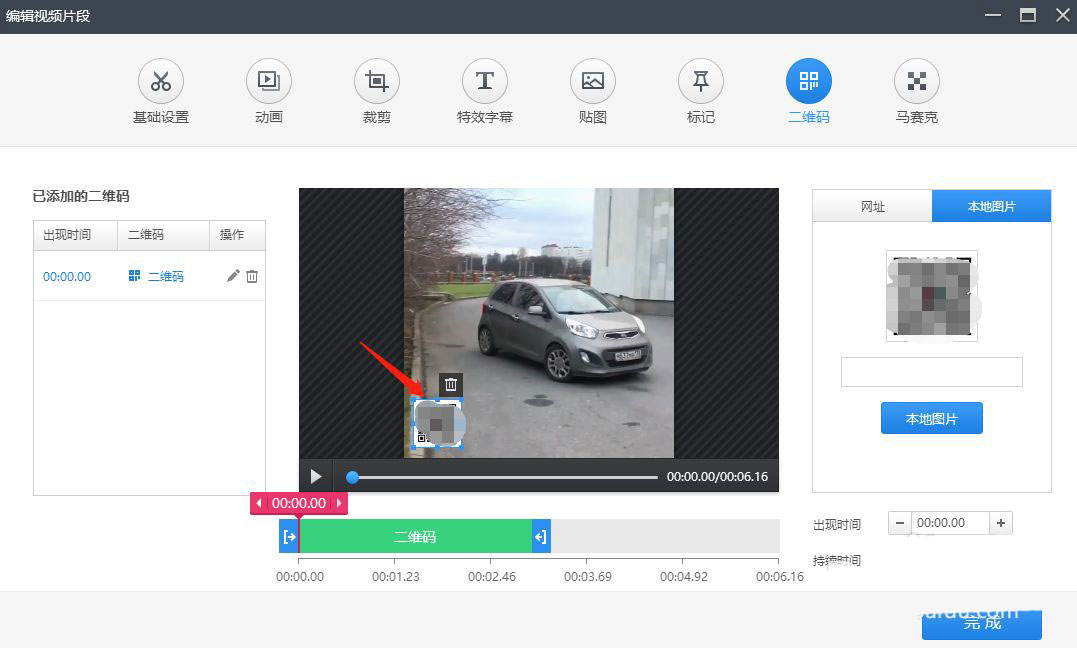Click the red playhead time marker 00:00.00
Screen dimensions: 1077x648
pyautogui.click(x=299, y=503)
